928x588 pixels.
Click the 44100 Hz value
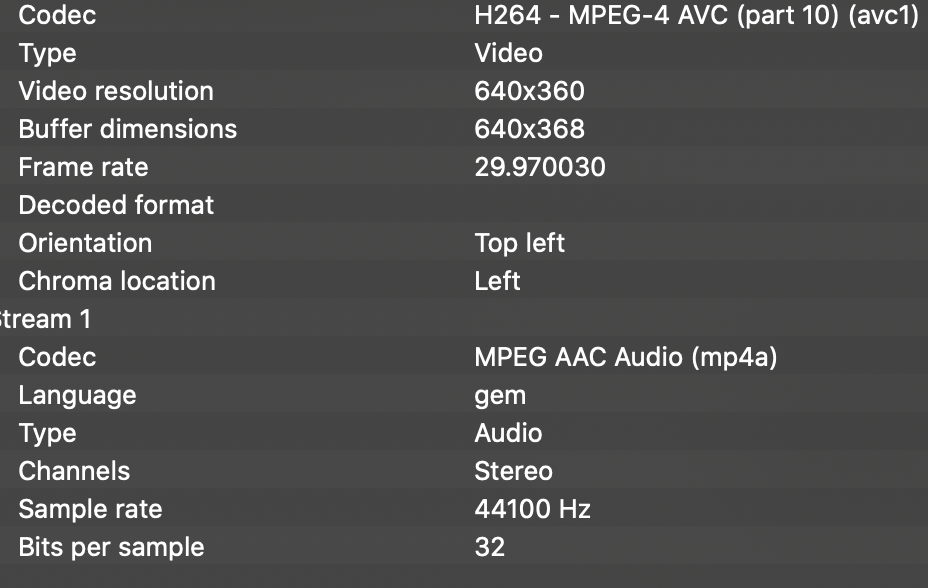click(532, 509)
